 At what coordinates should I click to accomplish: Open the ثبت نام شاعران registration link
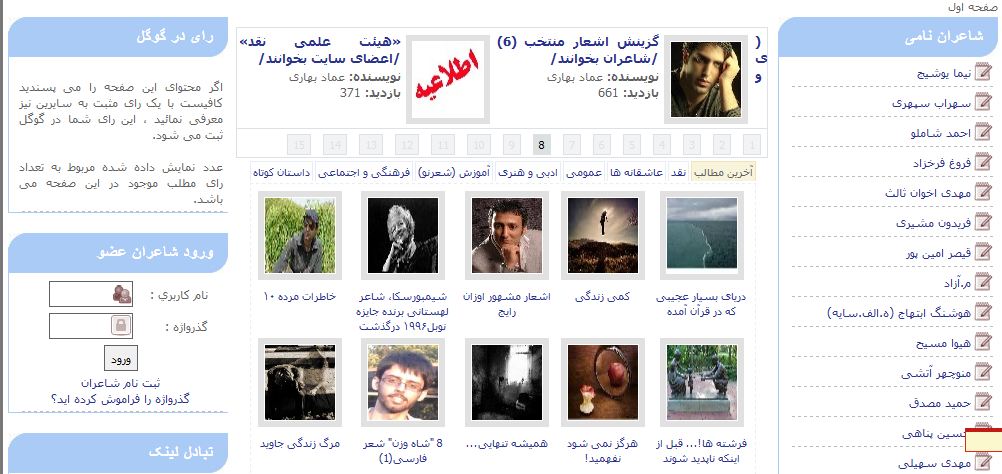[121, 383]
